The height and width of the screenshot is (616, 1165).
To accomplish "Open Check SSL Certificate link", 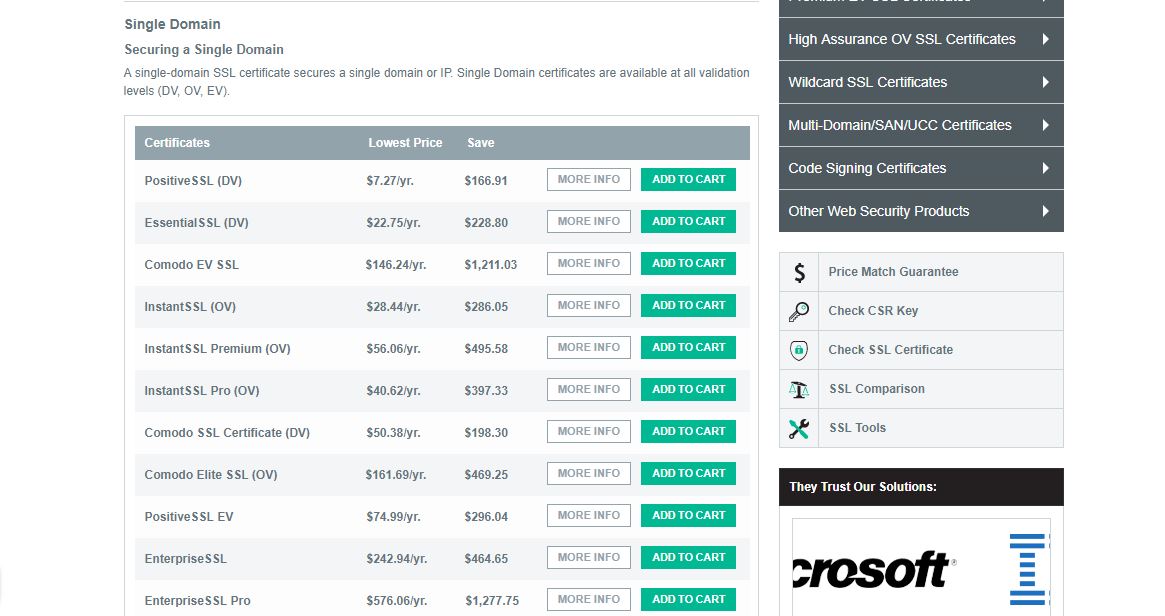I will pyautogui.click(x=890, y=350).
